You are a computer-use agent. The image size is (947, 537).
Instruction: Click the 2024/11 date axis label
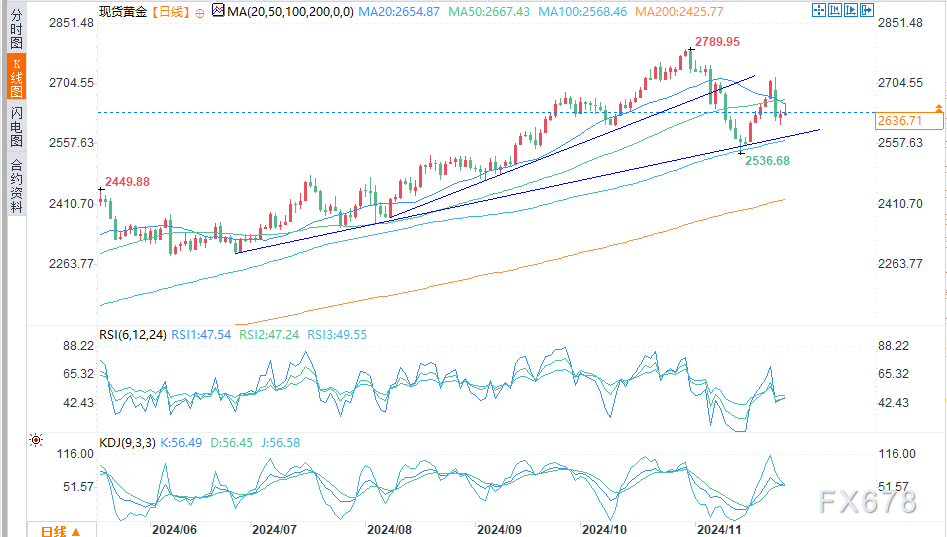(x=719, y=530)
